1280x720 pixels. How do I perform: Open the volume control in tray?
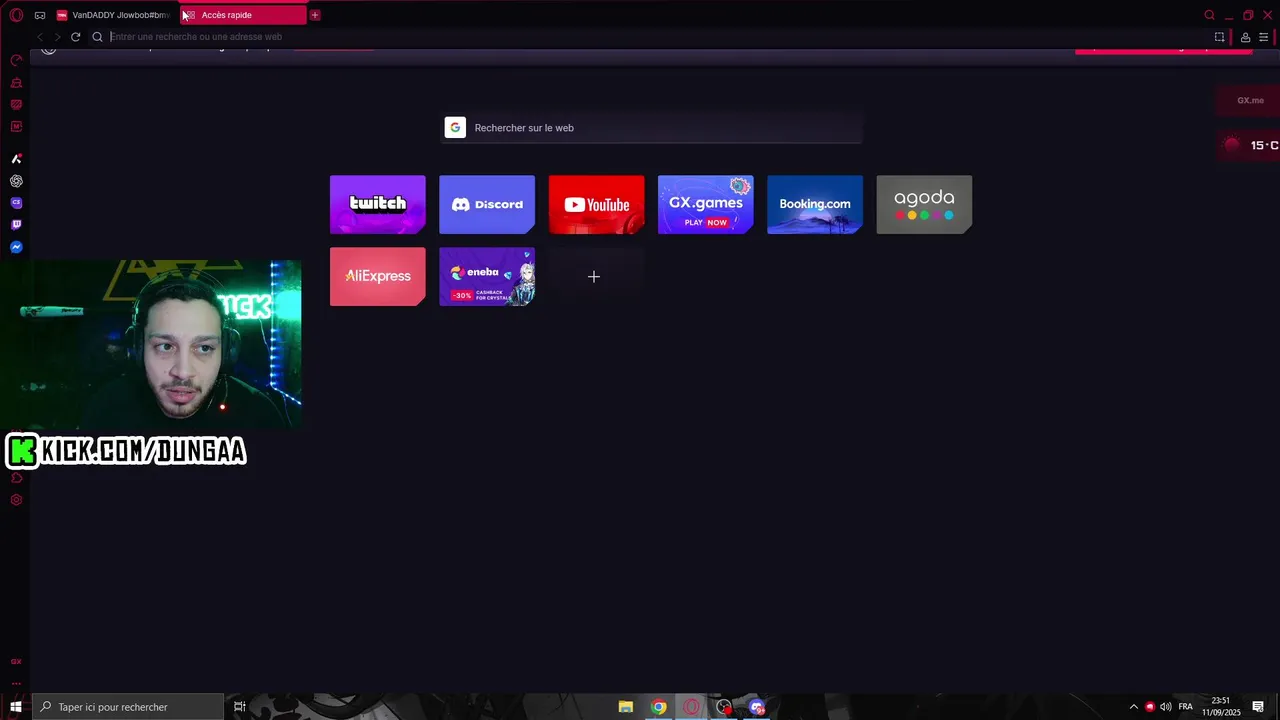coord(1166,707)
